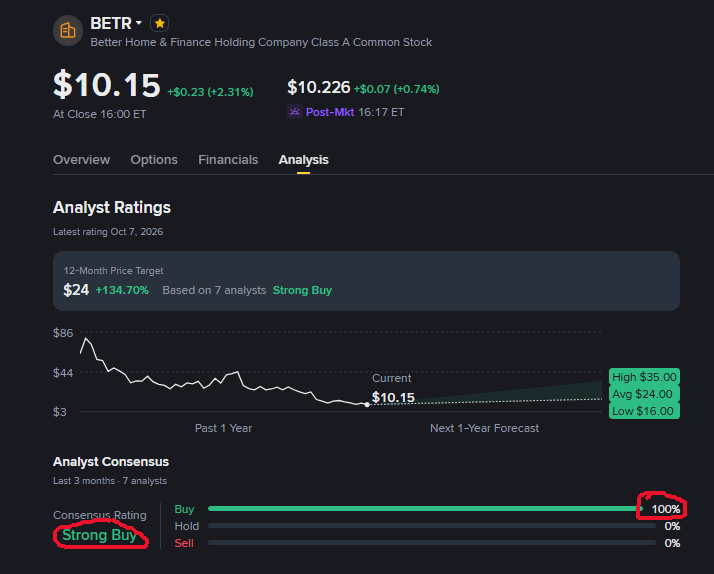The height and width of the screenshot is (574, 714).
Task: Click the Avg $24.00 forecast badge
Action: coord(644,394)
